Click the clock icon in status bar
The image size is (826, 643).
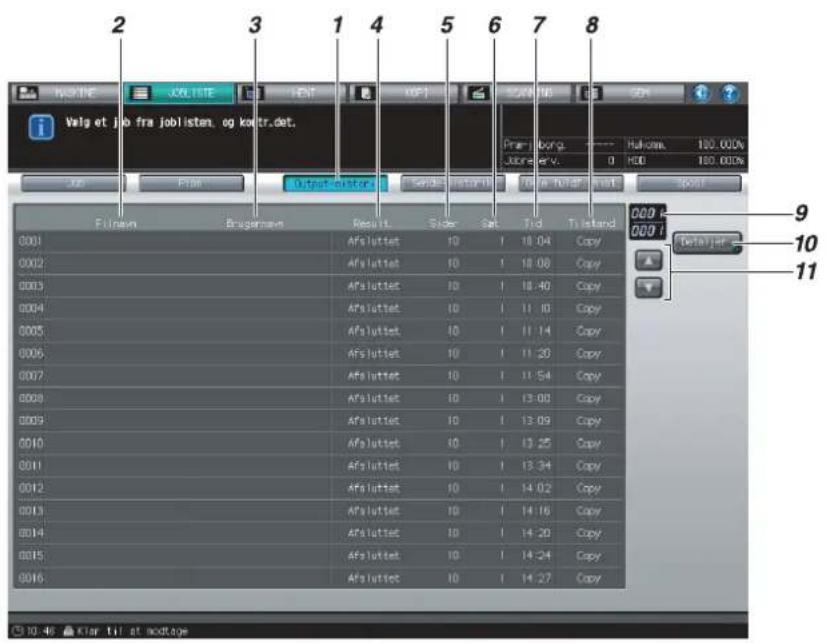click(x=17, y=630)
